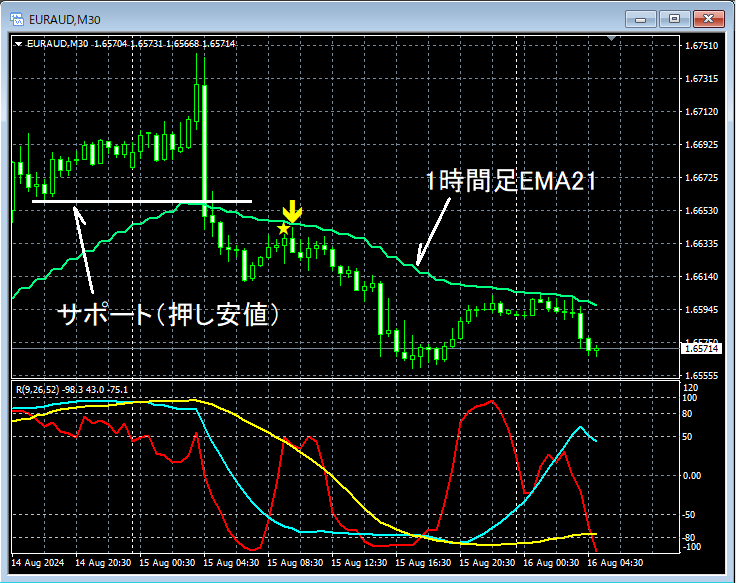Click the 16 Aug 04:30 time label
Screen dimensions: 737x583
point(615,562)
